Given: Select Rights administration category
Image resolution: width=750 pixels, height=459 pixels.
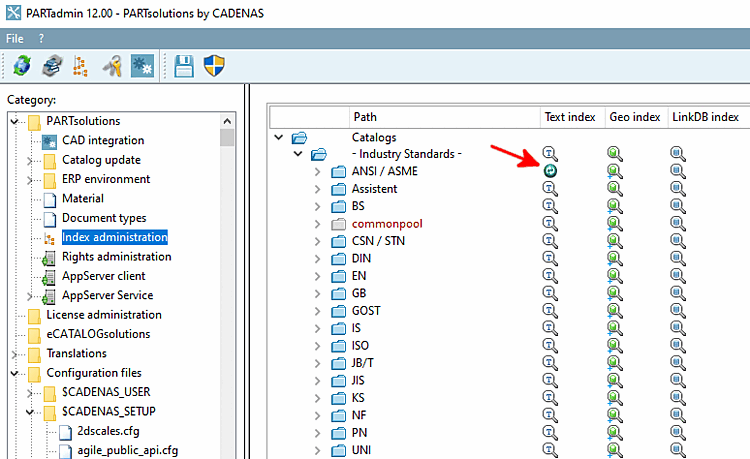Looking at the screenshot, I should [x=117, y=257].
